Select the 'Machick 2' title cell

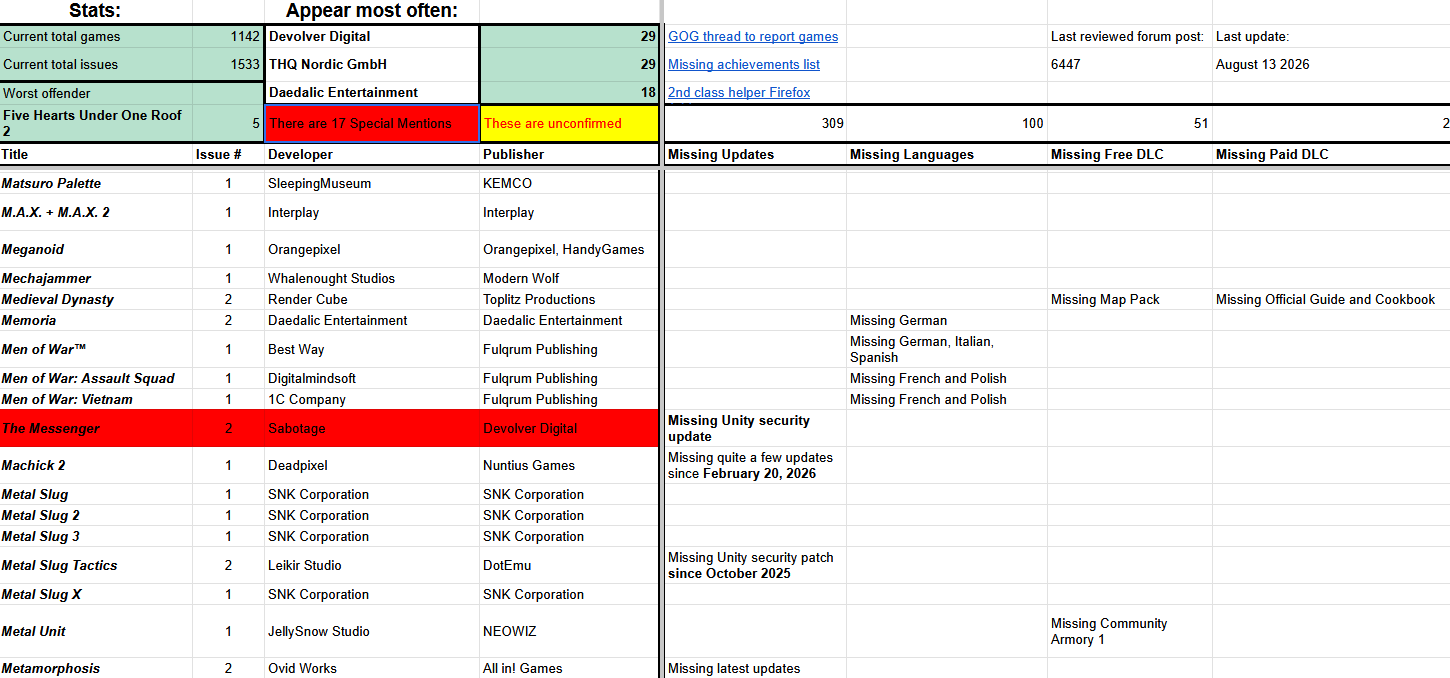point(96,466)
